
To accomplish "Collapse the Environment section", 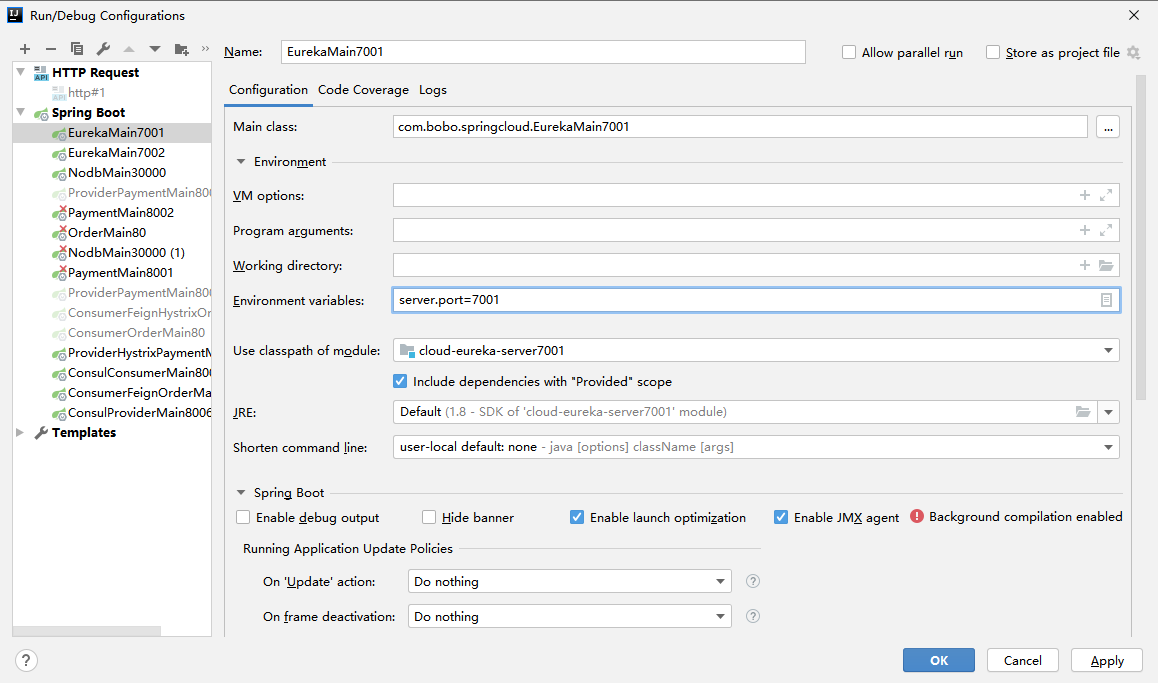I will pyautogui.click(x=241, y=161).
